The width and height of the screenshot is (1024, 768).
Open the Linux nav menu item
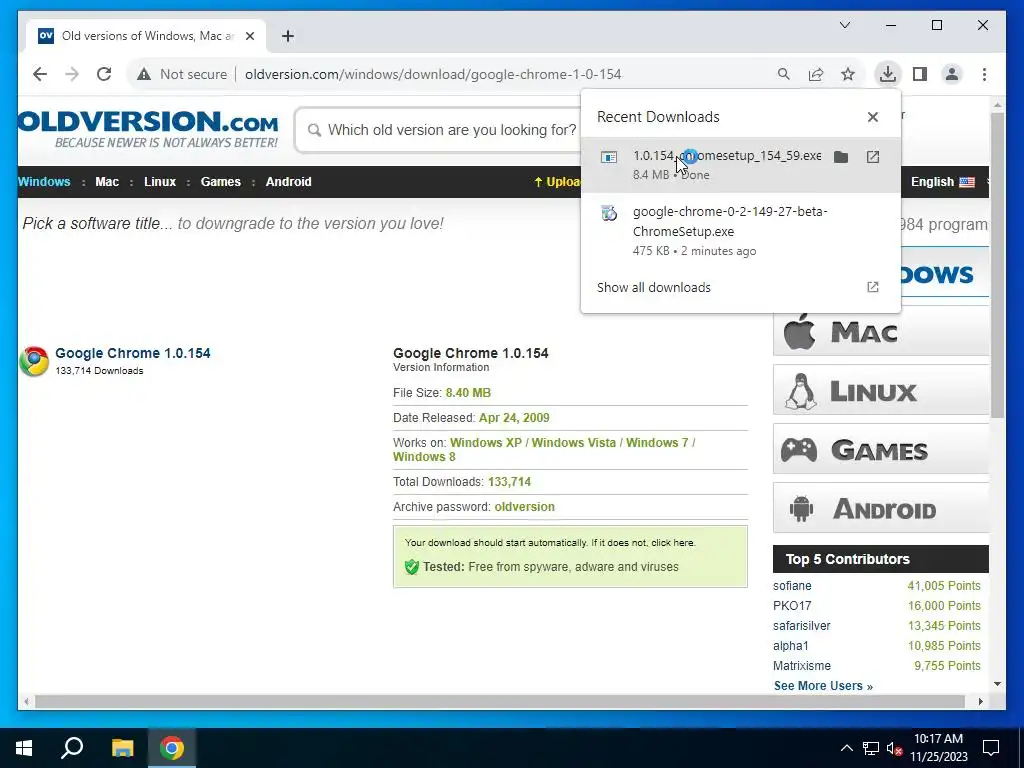tap(160, 182)
